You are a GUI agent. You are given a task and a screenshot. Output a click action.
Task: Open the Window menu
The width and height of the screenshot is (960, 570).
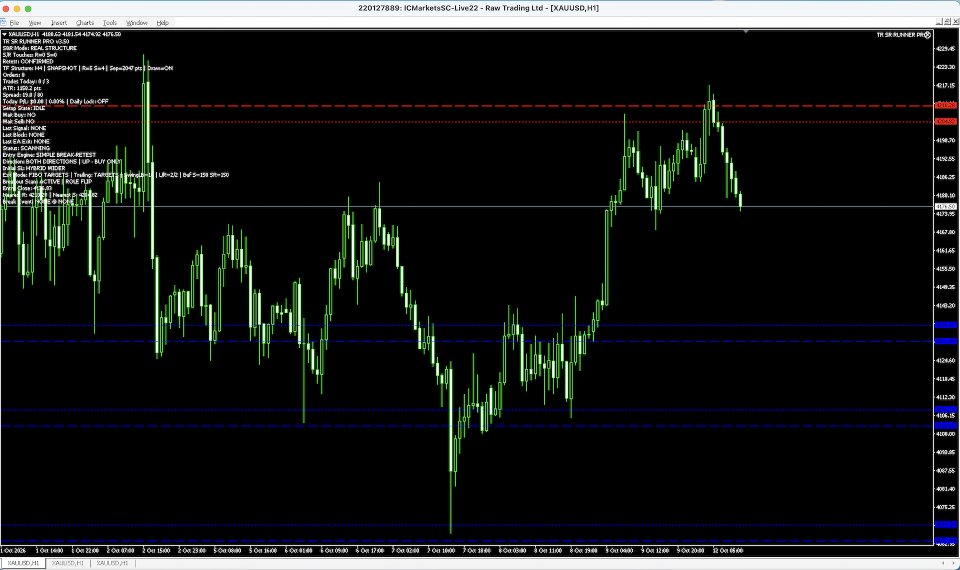pyautogui.click(x=137, y=23)
